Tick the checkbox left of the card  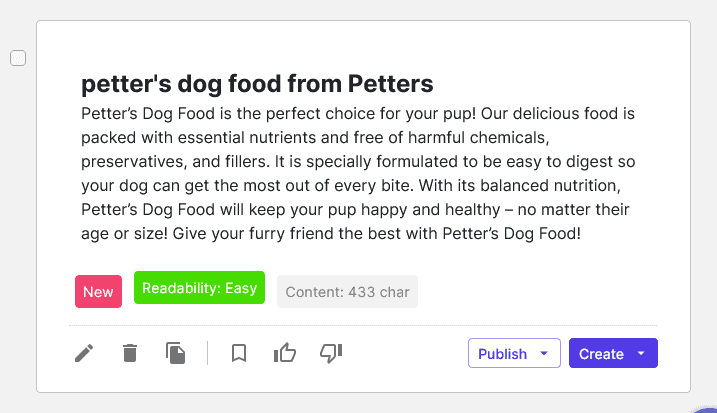point(18,58)
